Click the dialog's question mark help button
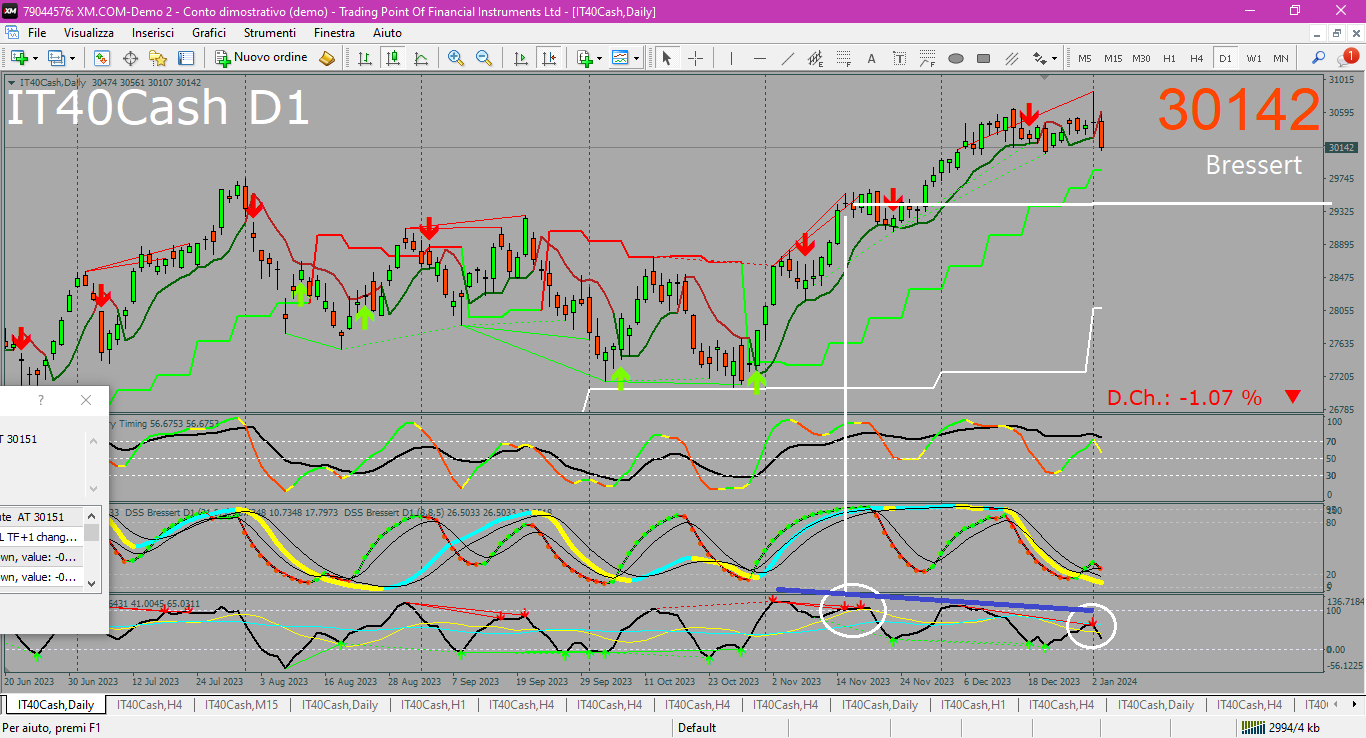This screenshot has height=738, width=1366. [x=41, y=400]
